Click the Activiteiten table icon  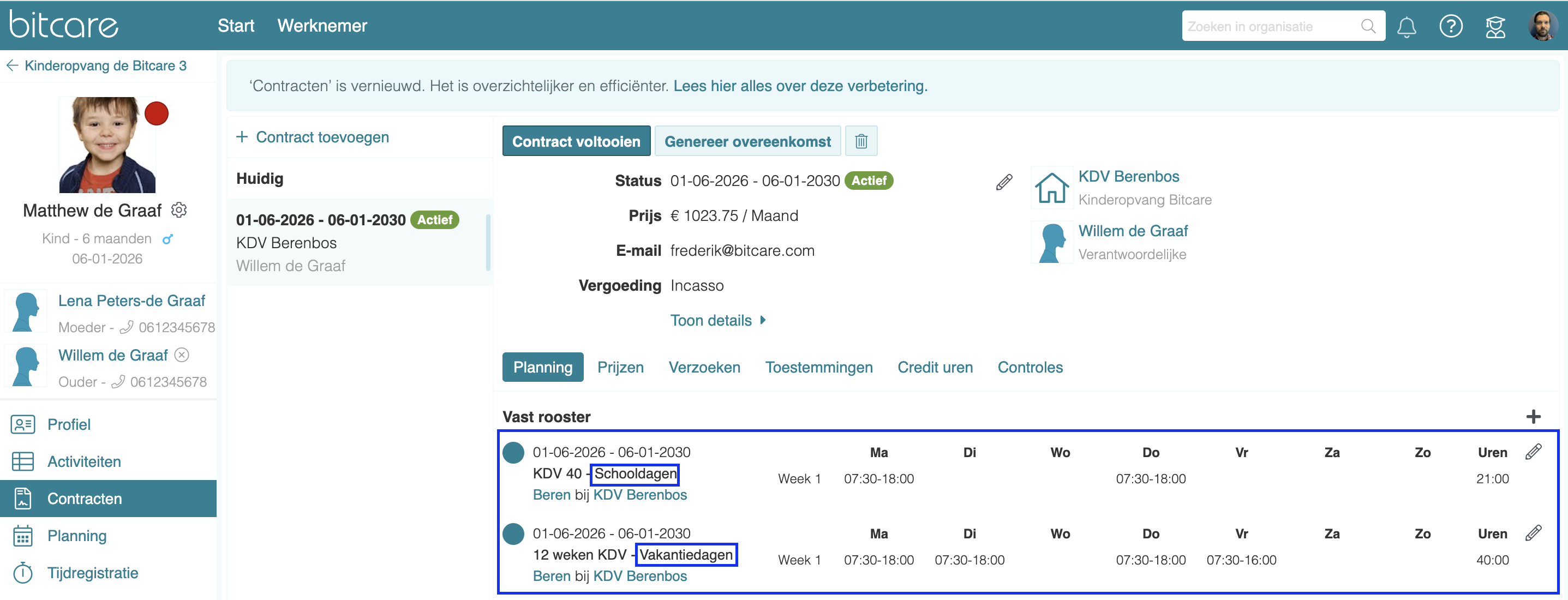click(23, 461)
